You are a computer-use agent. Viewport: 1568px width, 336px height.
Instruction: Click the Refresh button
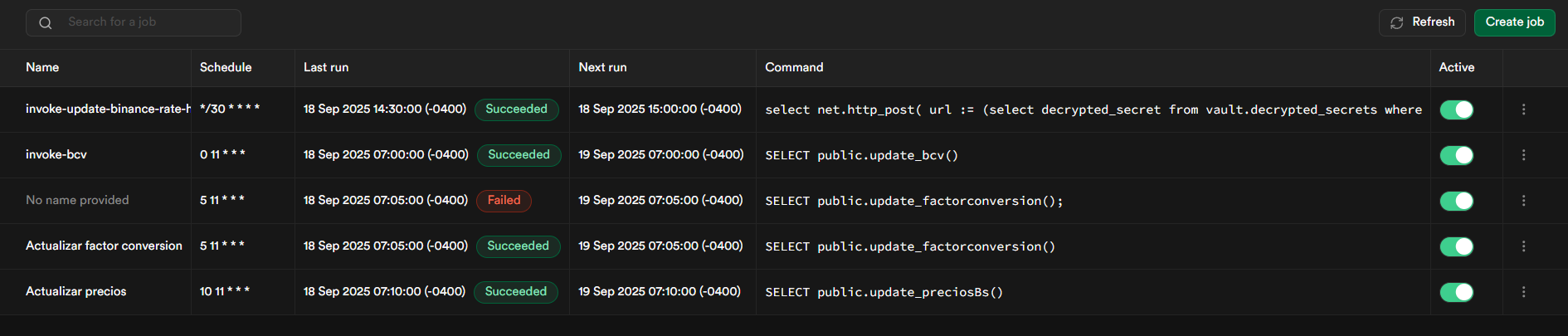point(1422,22)
